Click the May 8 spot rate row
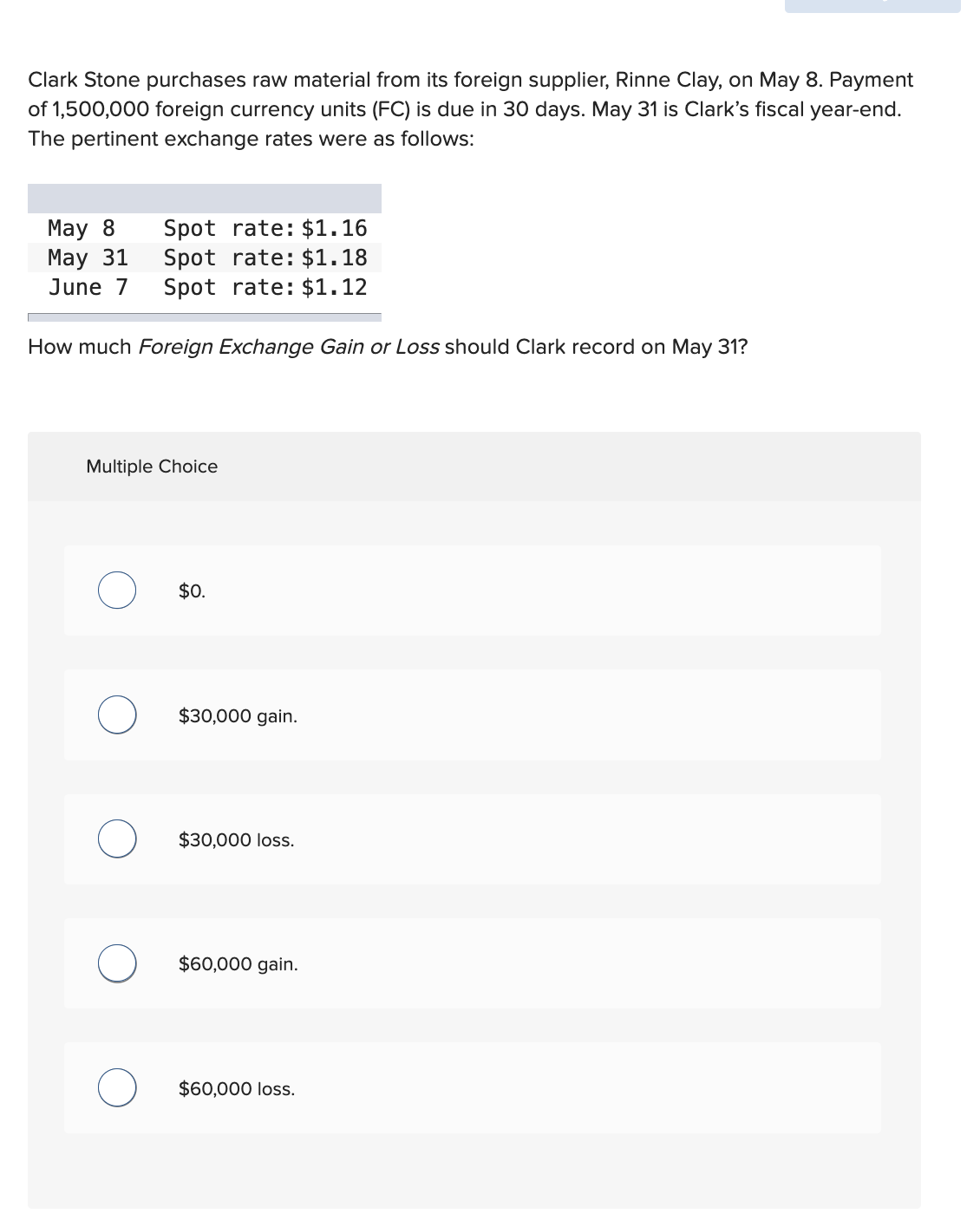The image size is (980, 1214). click(205, 228)
